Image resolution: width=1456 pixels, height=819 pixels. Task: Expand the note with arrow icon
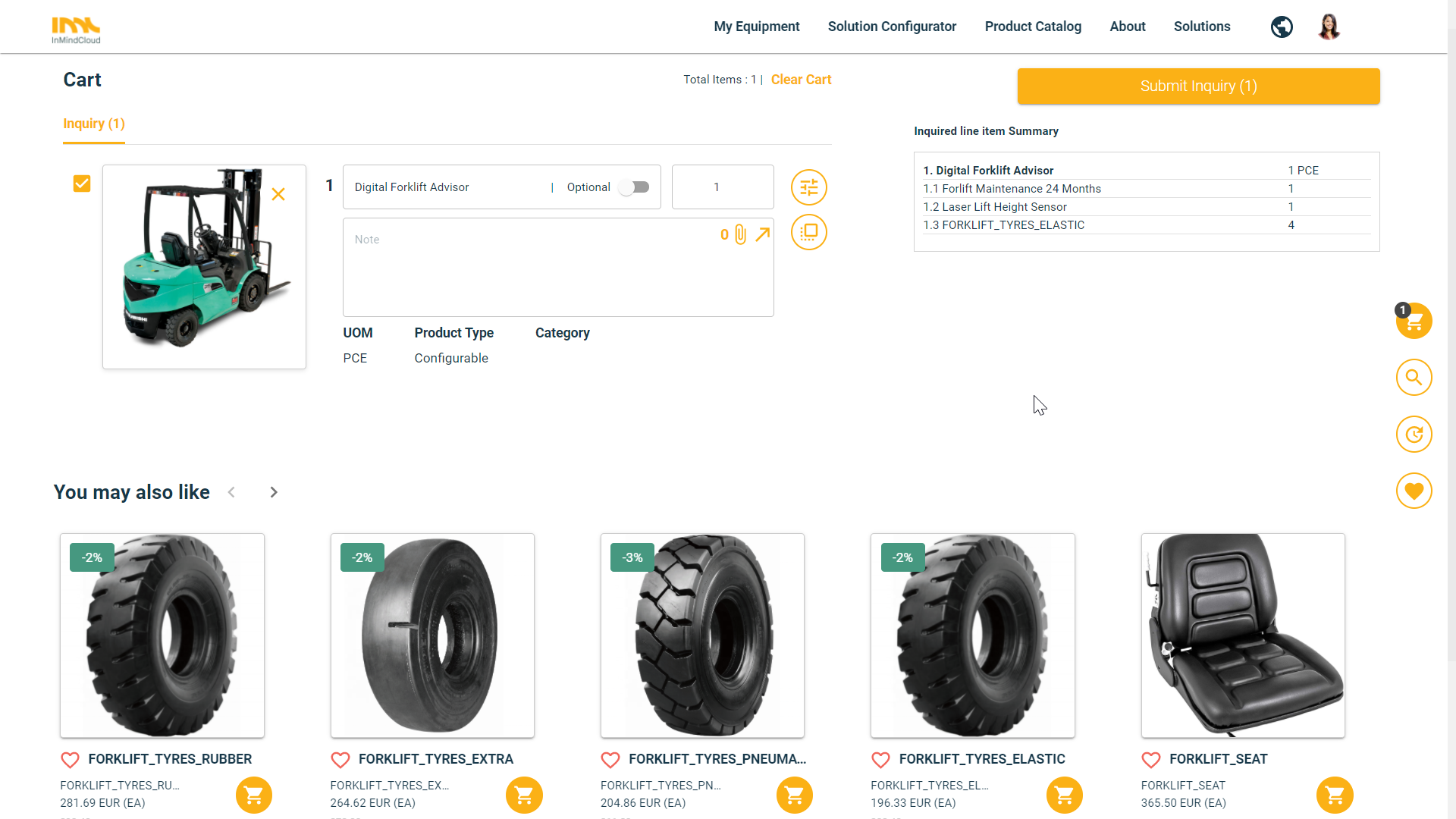[763, 234]
